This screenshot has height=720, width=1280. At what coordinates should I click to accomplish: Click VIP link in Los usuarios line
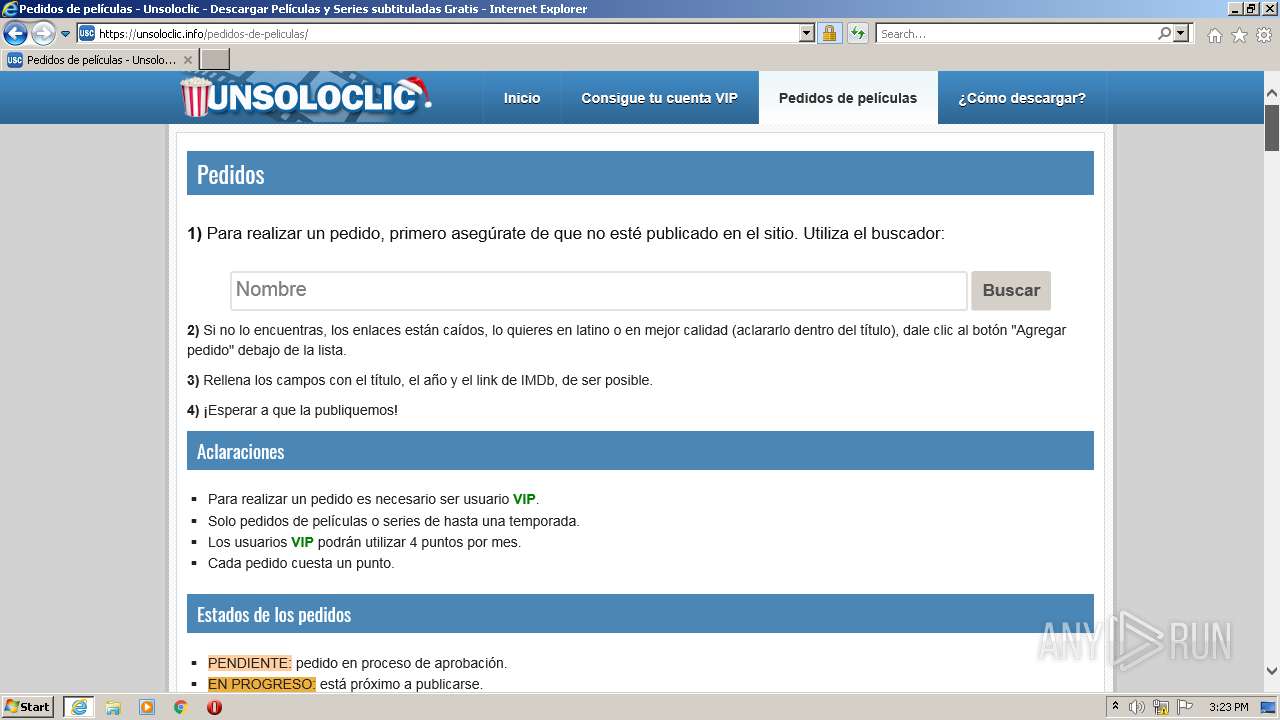(x=302, y=542)
